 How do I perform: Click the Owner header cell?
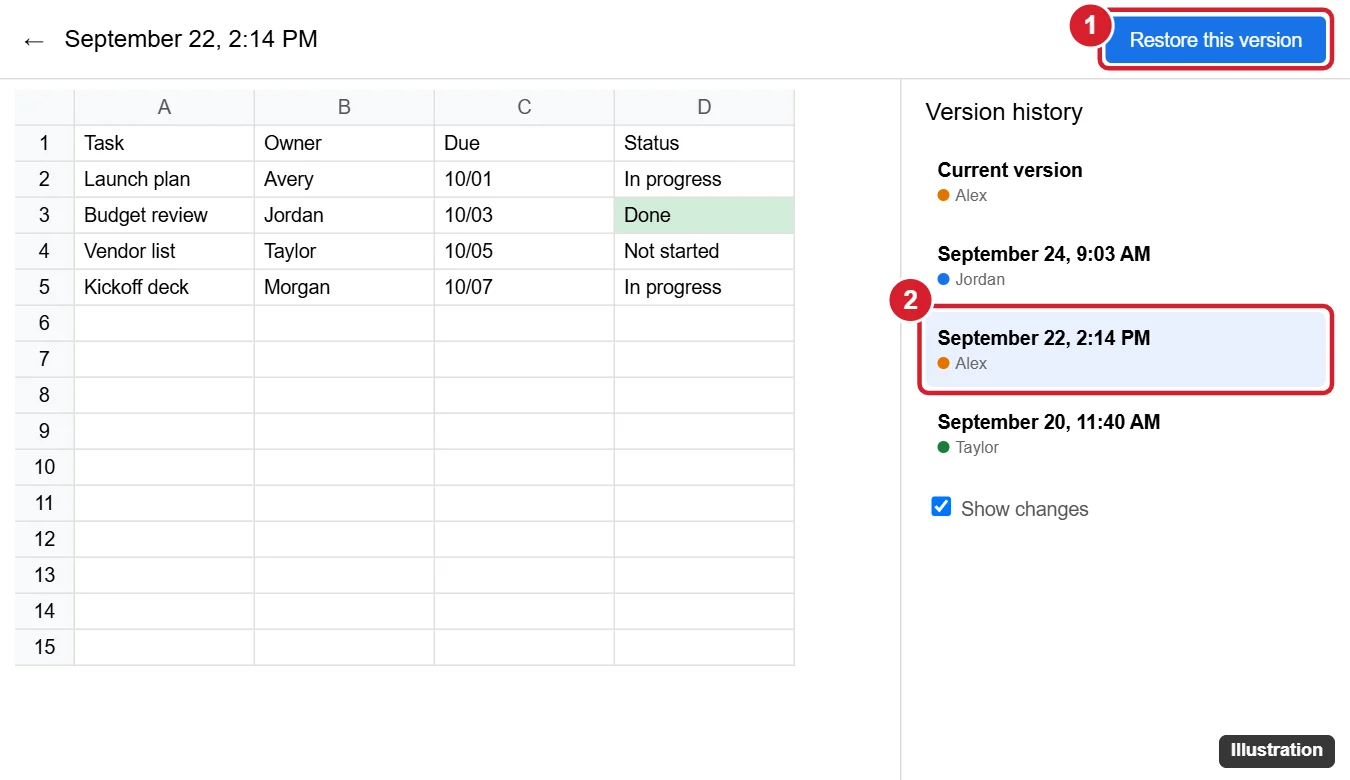pos(344,143)
